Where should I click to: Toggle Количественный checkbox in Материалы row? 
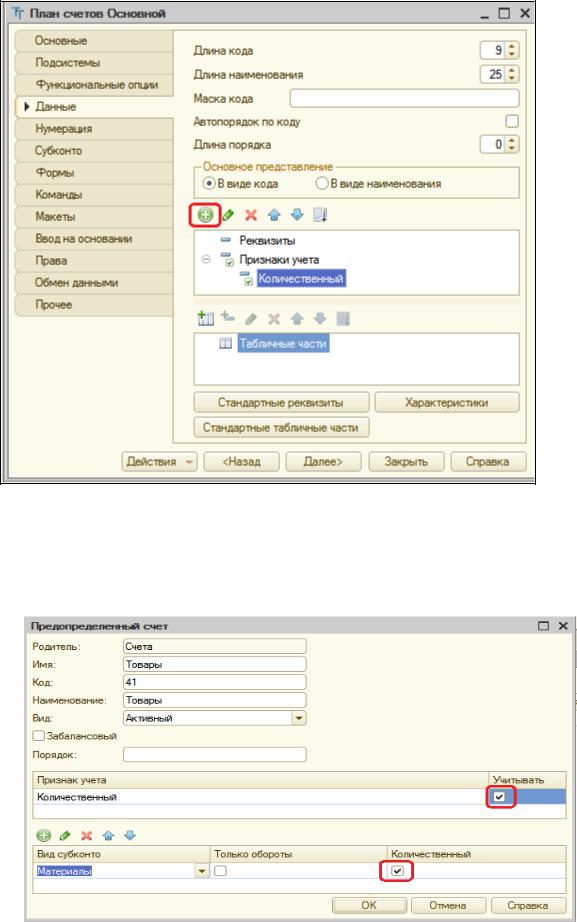[x=398, y=871]
